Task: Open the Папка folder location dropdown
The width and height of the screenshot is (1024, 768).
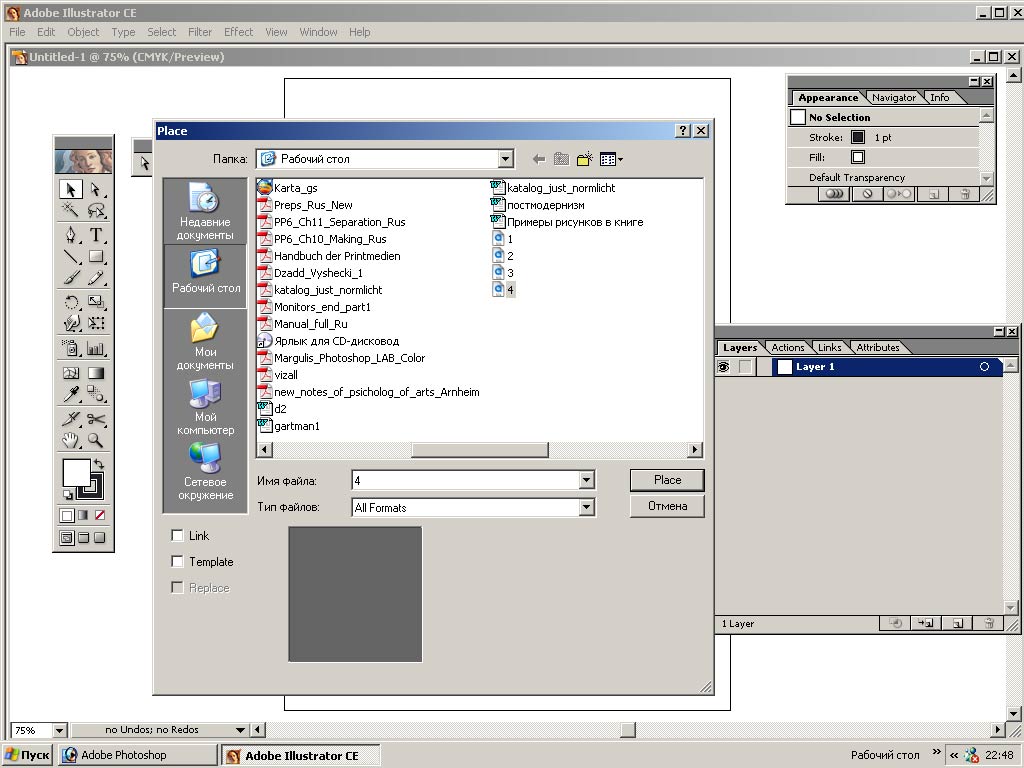Action: point(505,159)
